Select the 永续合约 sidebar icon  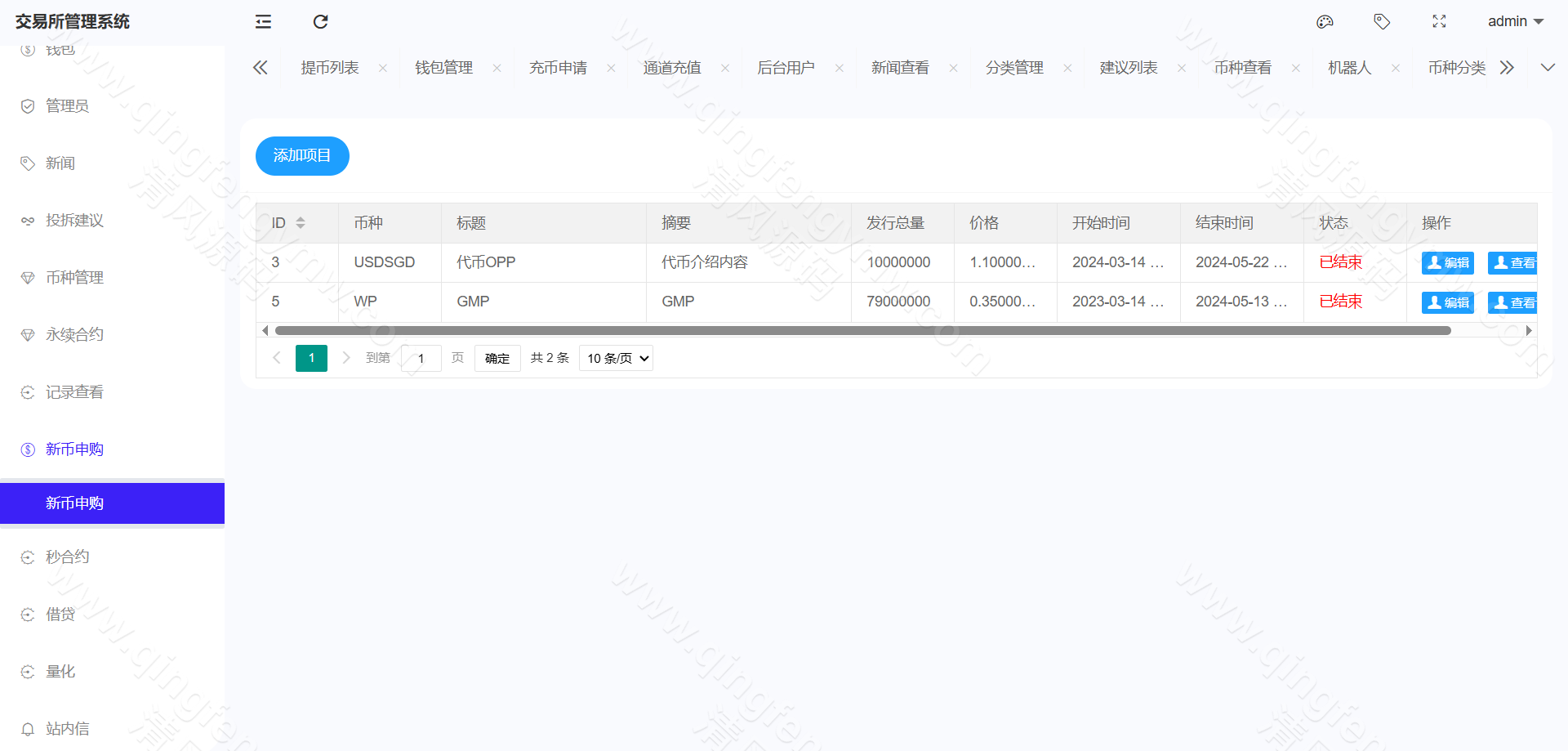[x=27, y=334]
